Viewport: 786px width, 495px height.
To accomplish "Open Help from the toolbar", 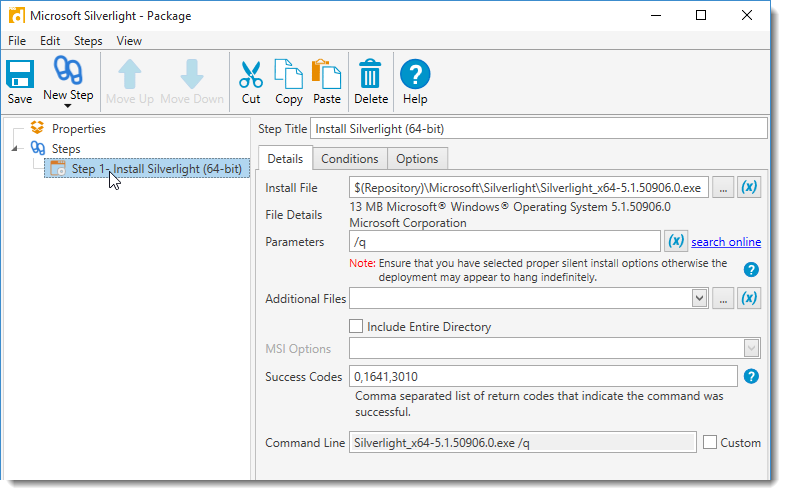I will (x=415, y=75).
